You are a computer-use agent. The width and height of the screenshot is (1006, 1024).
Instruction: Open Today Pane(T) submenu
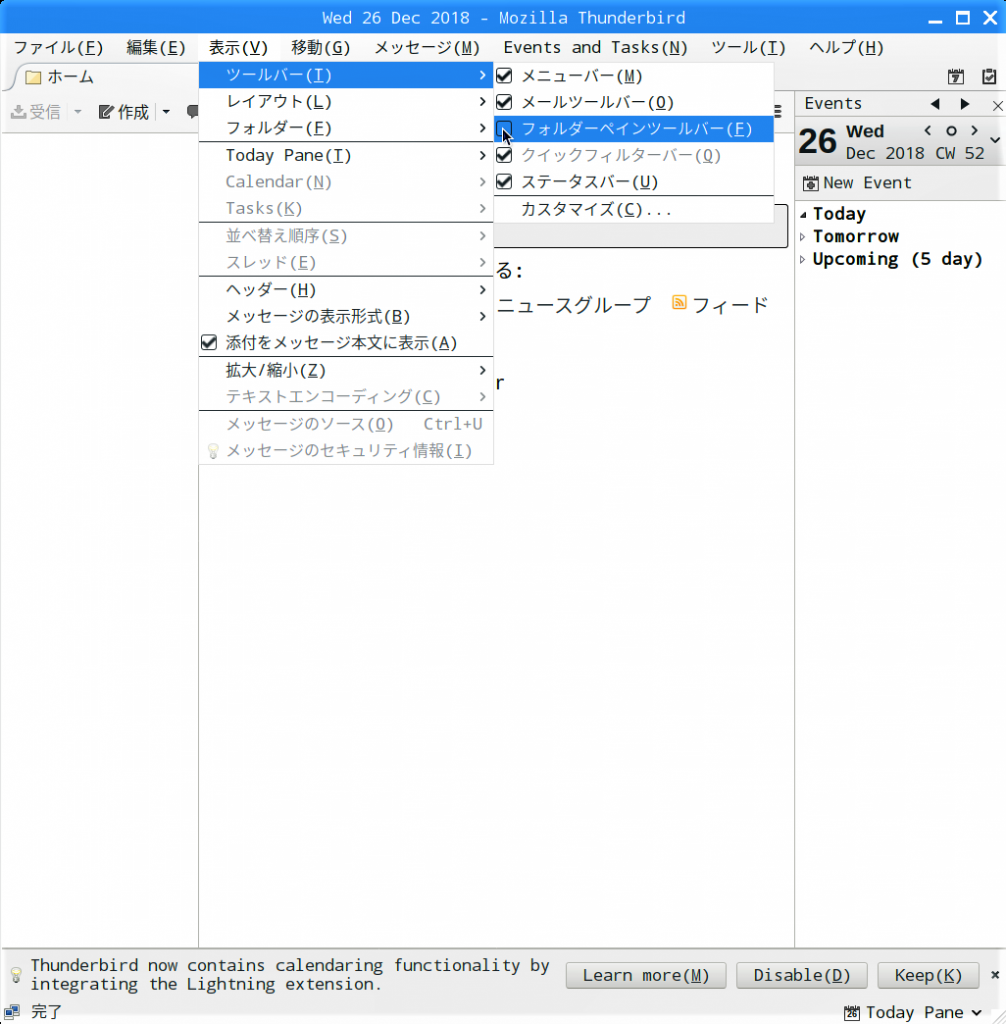[x=346, y=155]
